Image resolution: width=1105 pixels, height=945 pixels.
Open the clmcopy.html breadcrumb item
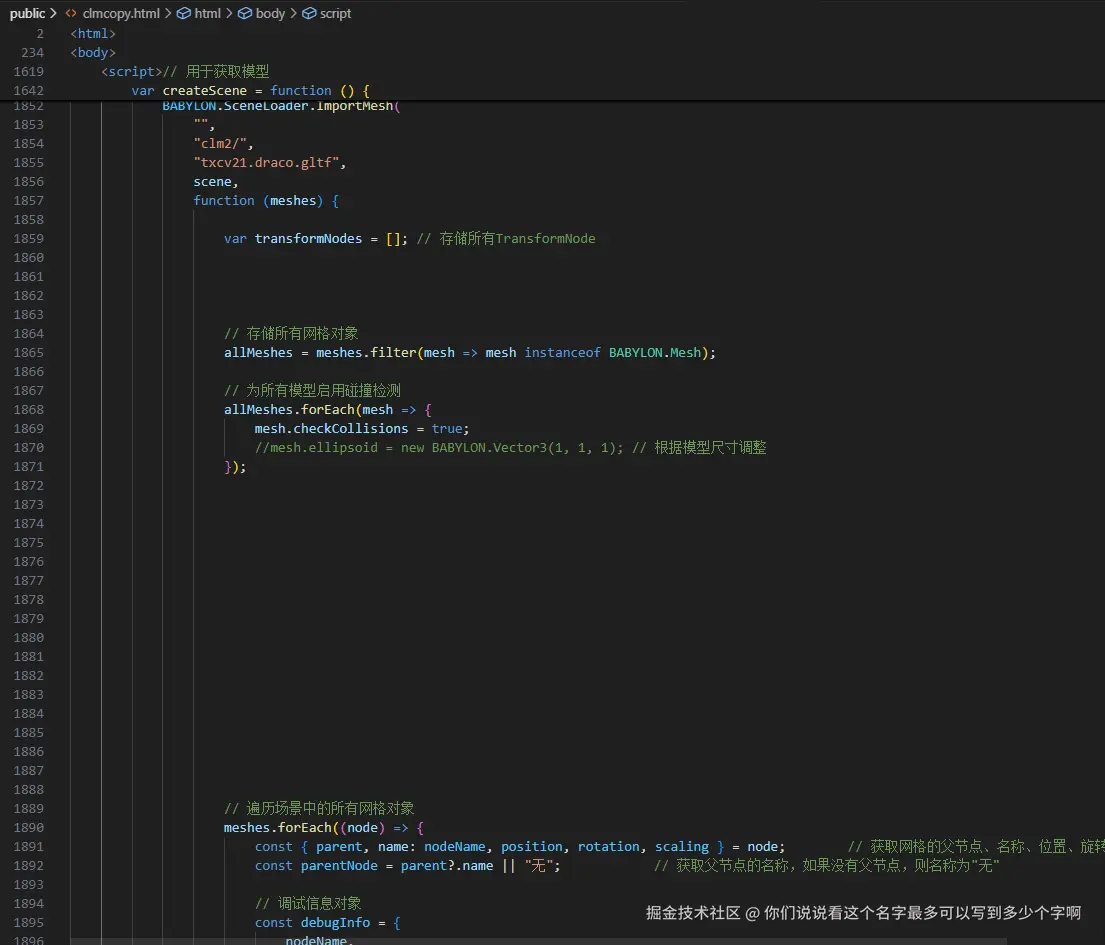pyautogui.click(x=121, y=13)
